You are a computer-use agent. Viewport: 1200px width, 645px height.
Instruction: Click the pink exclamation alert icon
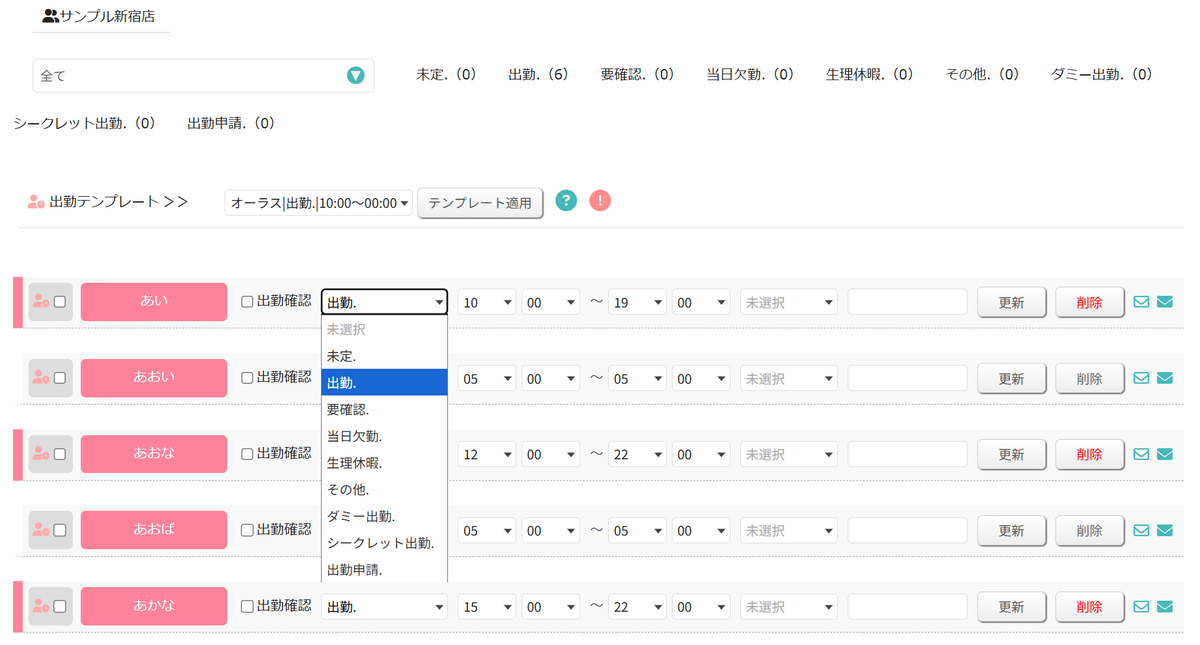tap(599, 201)
